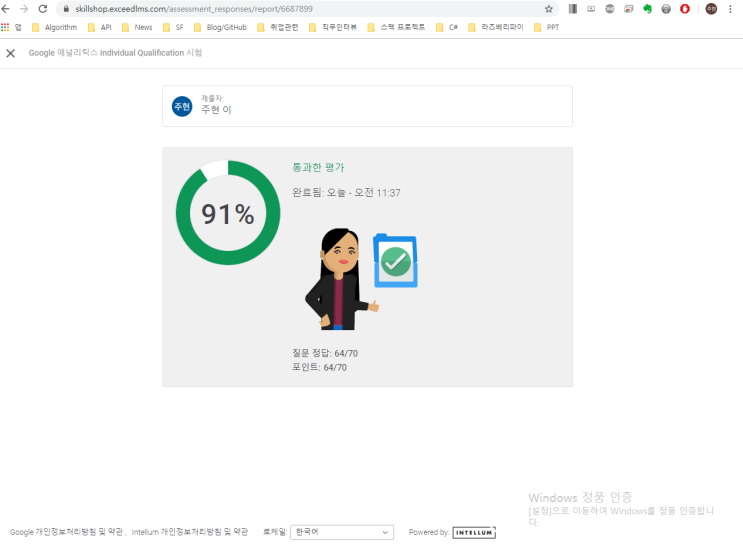Open the PPT bookmark folder

coord(546,27)
